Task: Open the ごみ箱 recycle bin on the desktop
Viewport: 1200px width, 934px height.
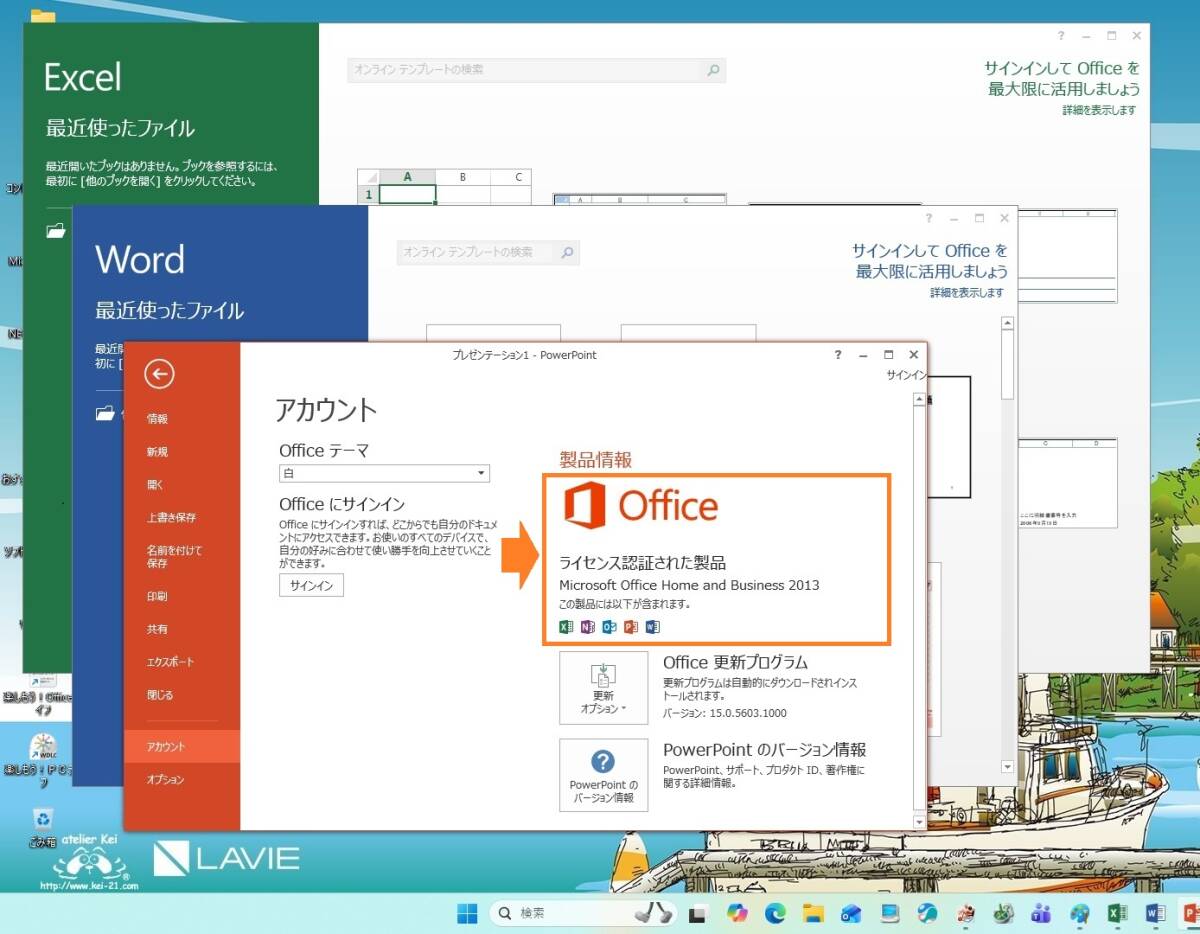Action: pos(43,828)
